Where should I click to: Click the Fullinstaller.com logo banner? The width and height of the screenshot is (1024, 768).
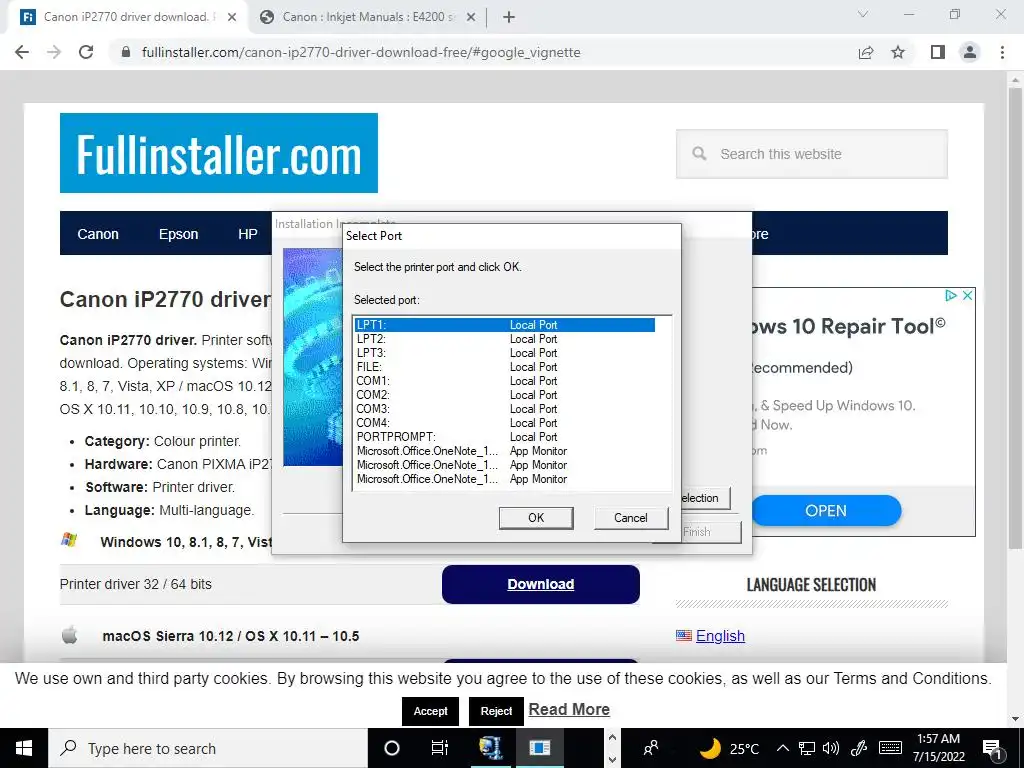219,153
